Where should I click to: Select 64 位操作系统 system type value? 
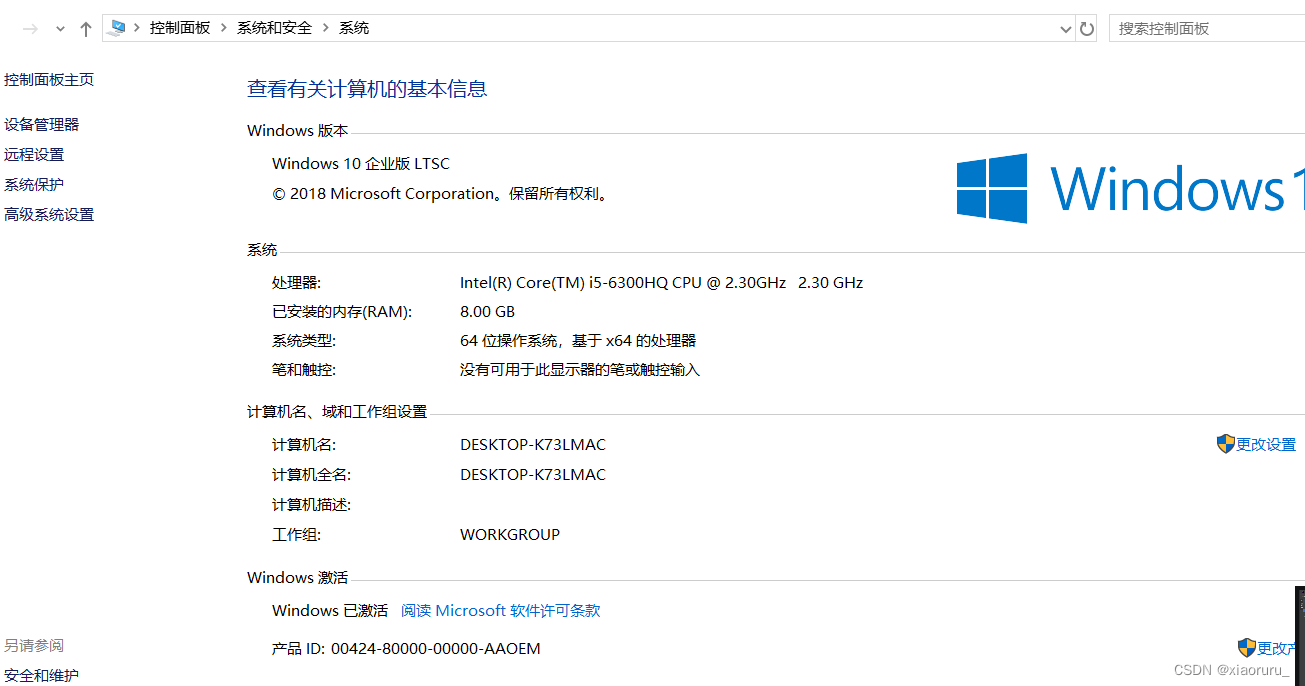click(578, 341)
